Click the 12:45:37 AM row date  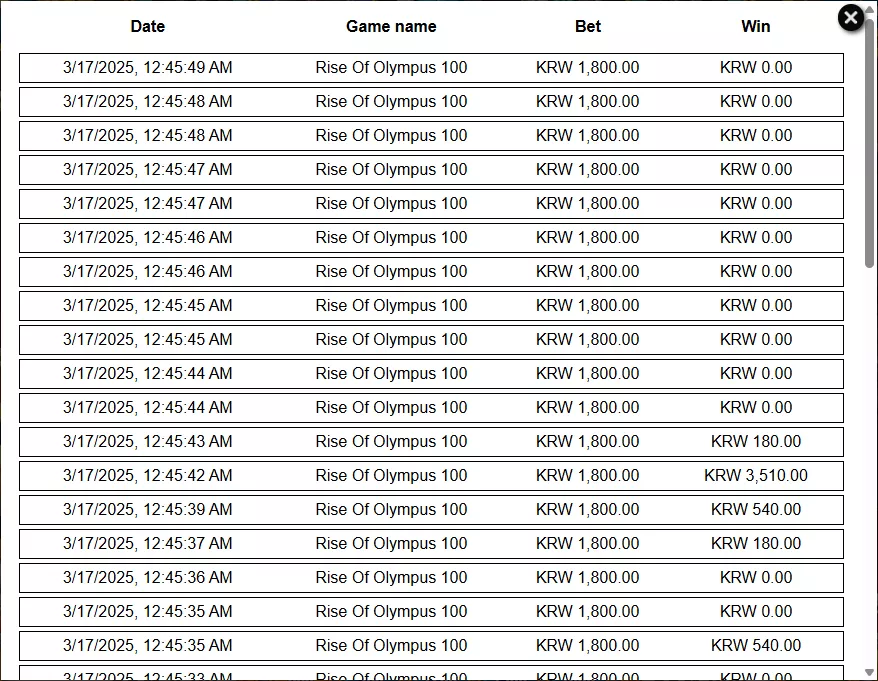click(x=148, y=543)
